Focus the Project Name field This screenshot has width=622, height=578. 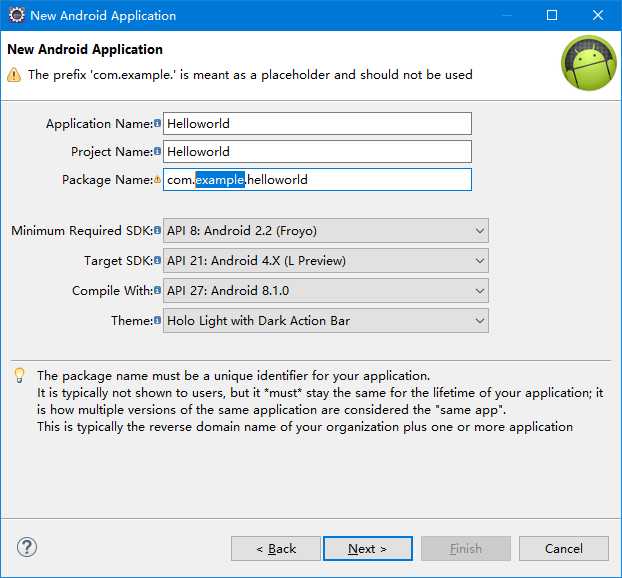[x=317, y=151]
